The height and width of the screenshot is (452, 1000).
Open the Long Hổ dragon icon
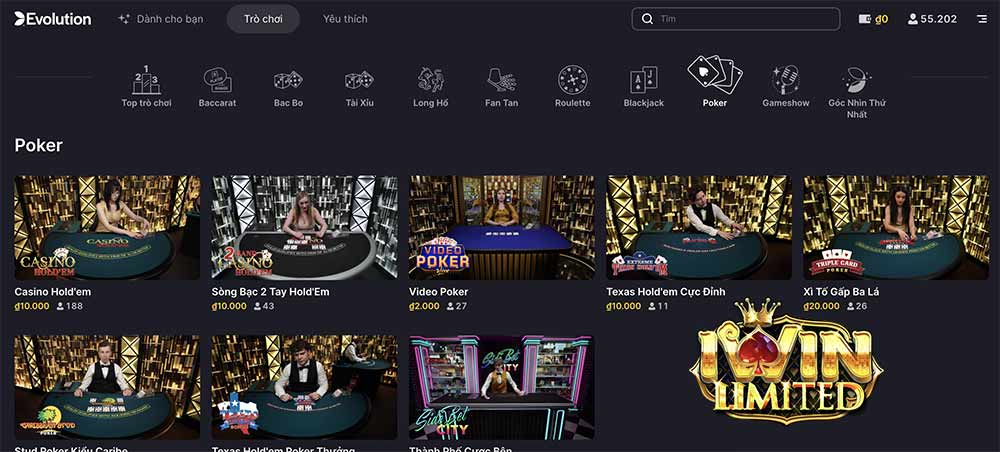(x=430, y=80)
